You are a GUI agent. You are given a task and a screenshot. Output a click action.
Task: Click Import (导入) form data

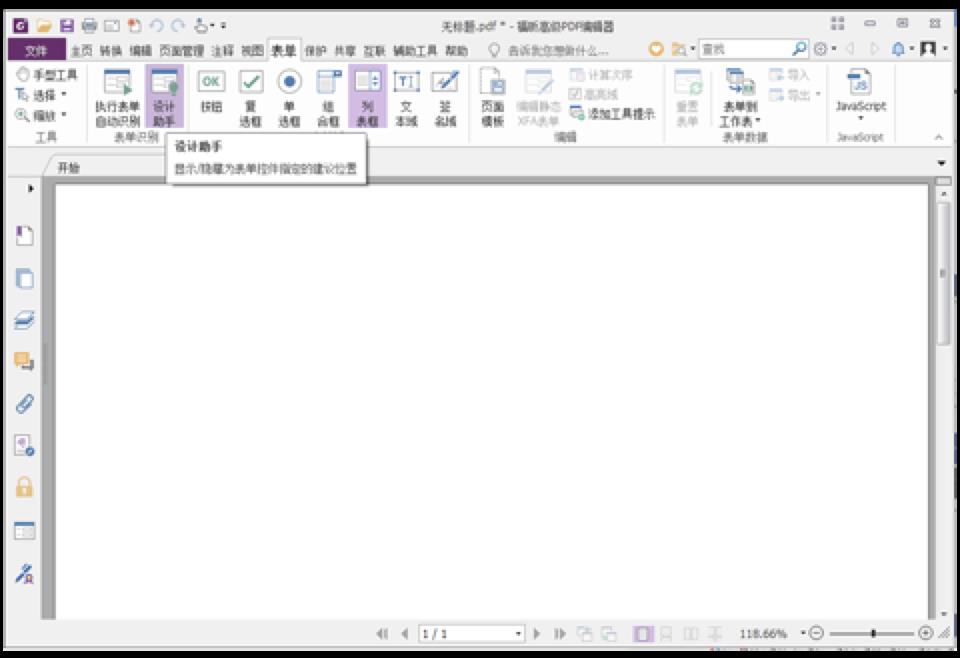click(x=789, y=75)
